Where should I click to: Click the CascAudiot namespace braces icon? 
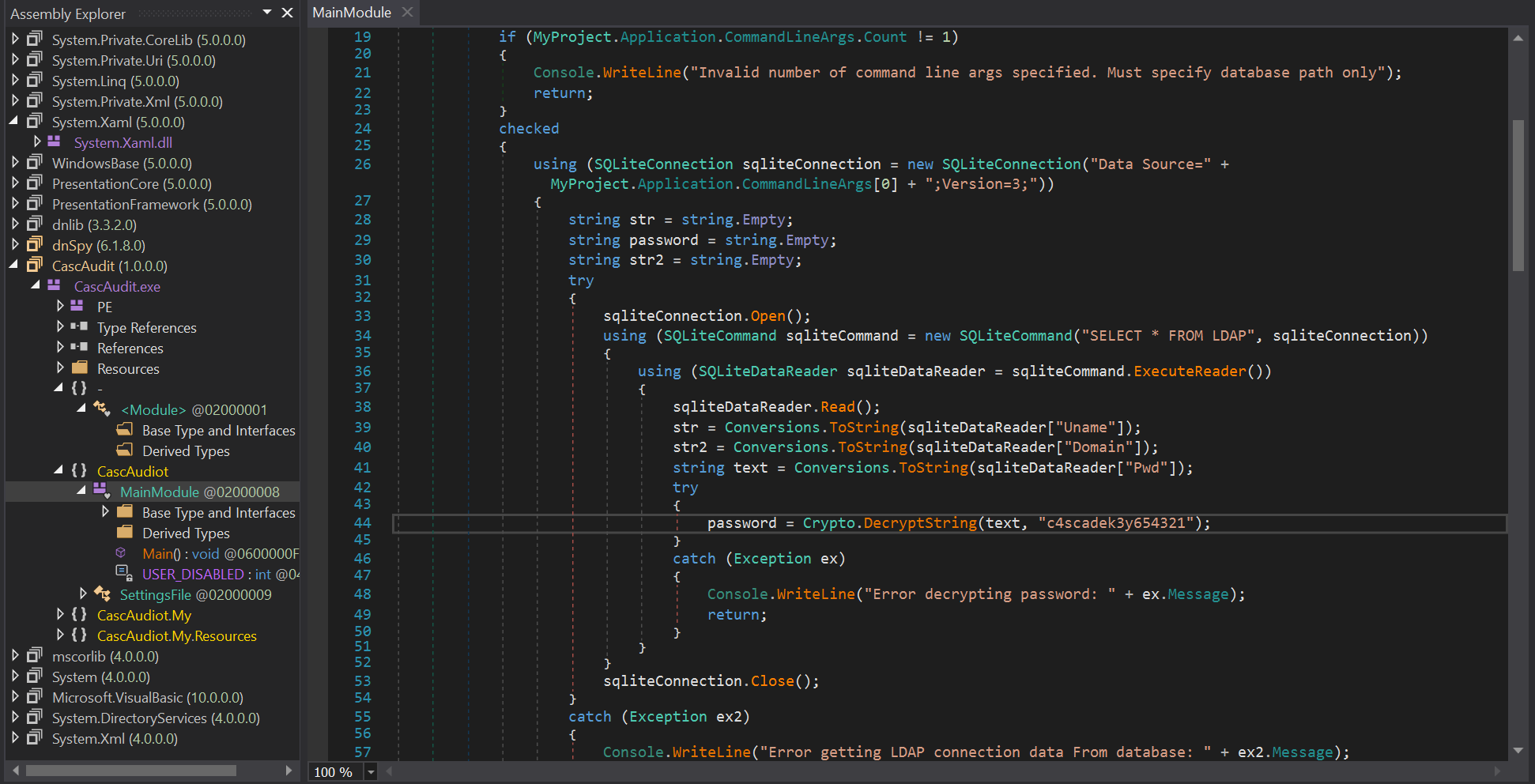coord(79,471)
